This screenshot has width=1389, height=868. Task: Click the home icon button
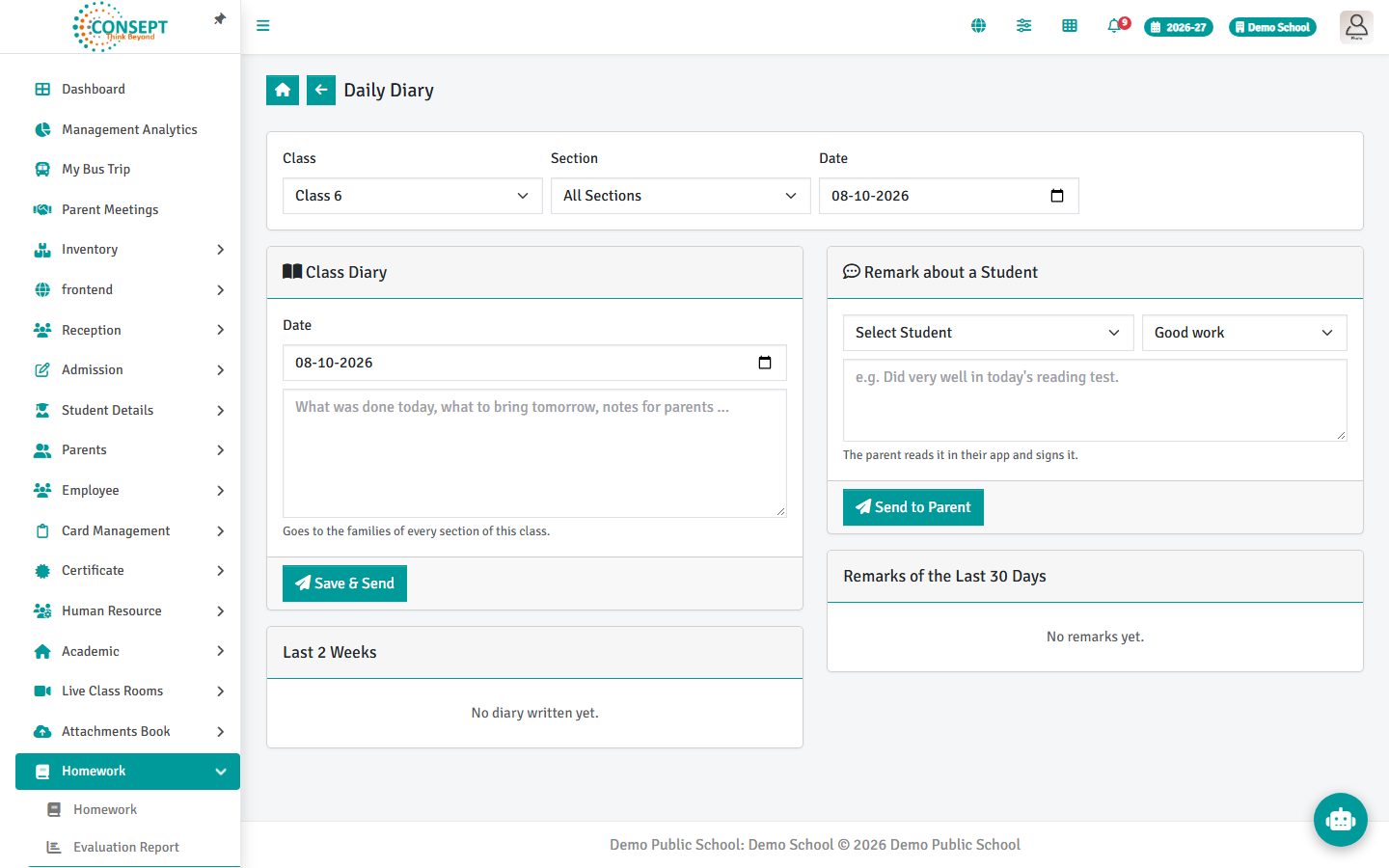[283, 90]
